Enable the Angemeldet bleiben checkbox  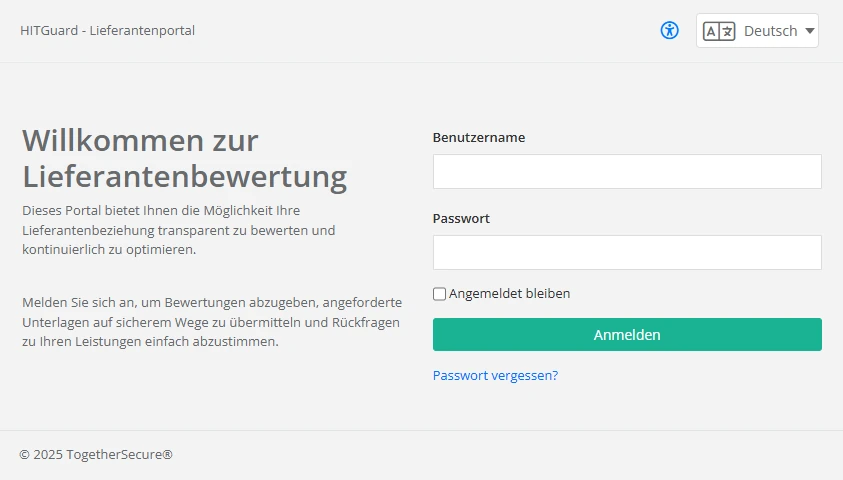[439, 294]
